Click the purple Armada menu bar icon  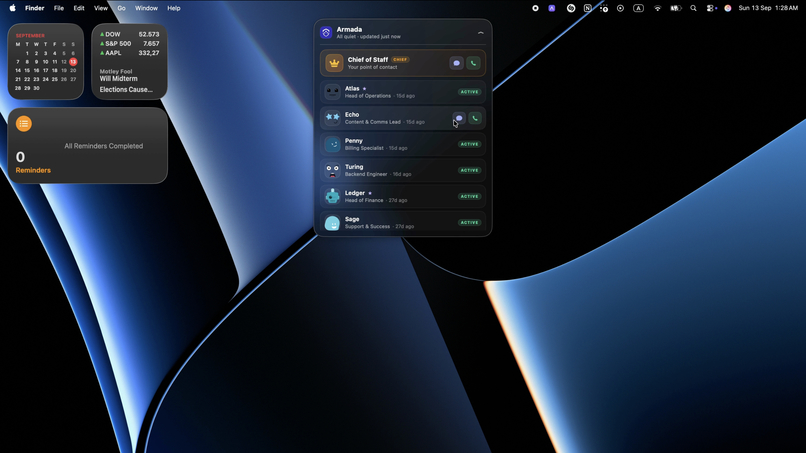tap(552, 8)
